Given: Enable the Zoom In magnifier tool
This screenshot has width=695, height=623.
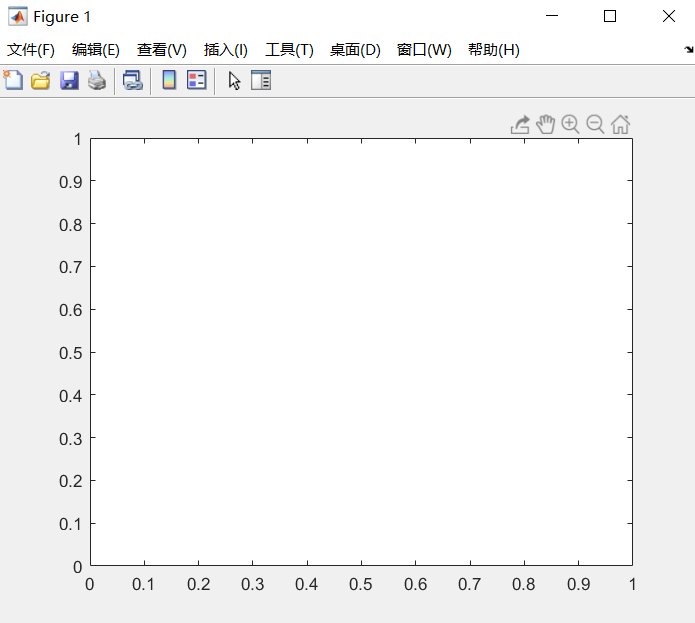Looking at the screenshot, I should click(x=570, y=124).
